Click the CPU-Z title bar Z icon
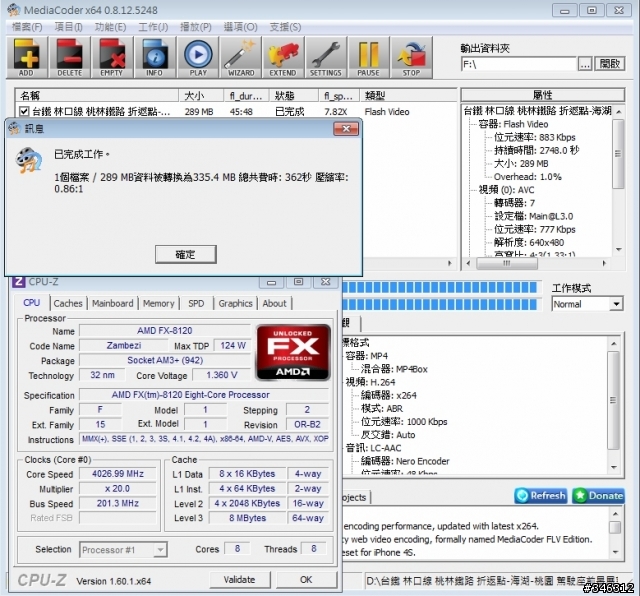This screenshot has height=596, width=640. pyautogui.click(x=18, y=282)
